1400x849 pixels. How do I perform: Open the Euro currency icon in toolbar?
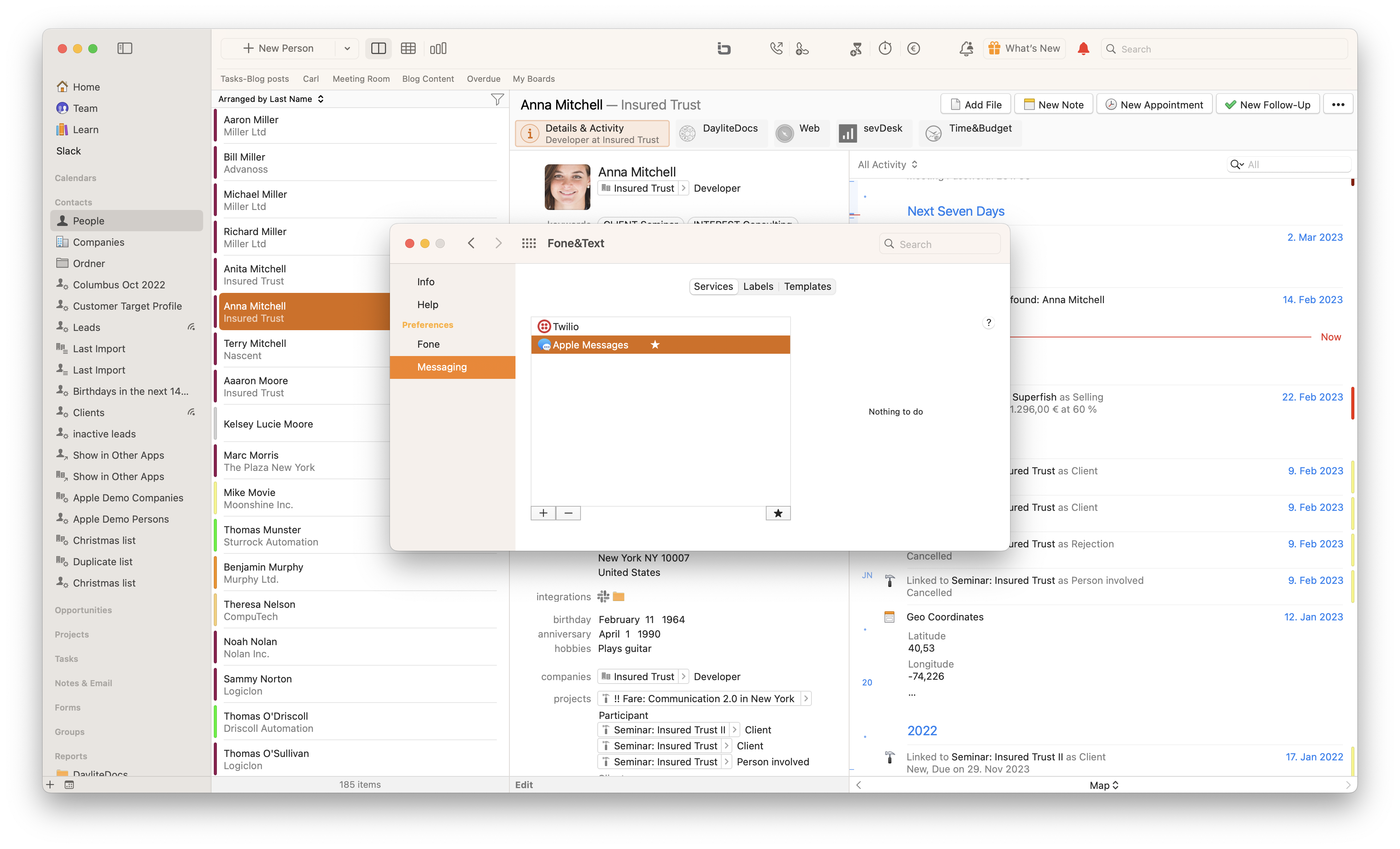click(x=913, y=48)
